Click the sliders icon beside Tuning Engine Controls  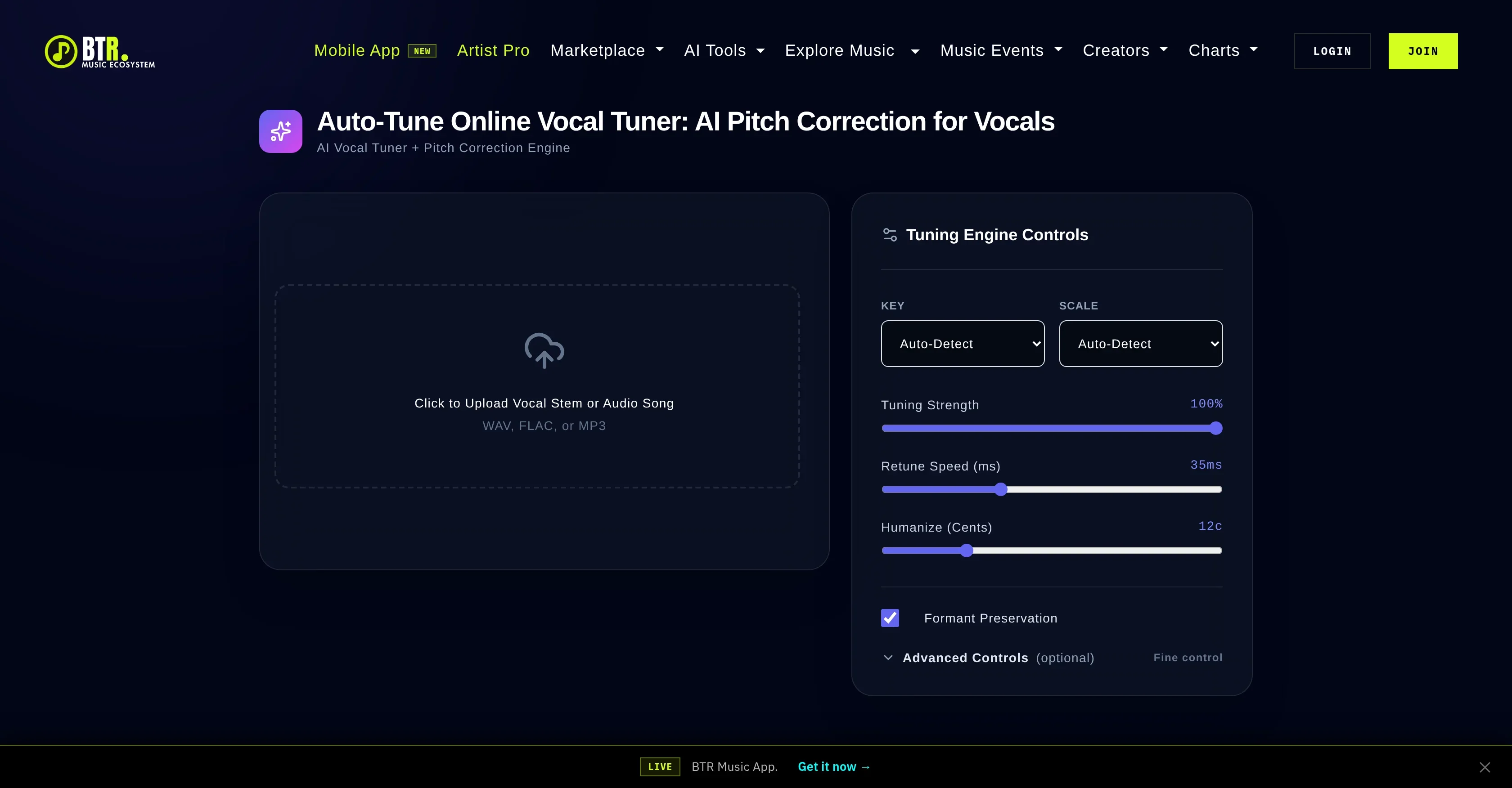pos(890,235)
